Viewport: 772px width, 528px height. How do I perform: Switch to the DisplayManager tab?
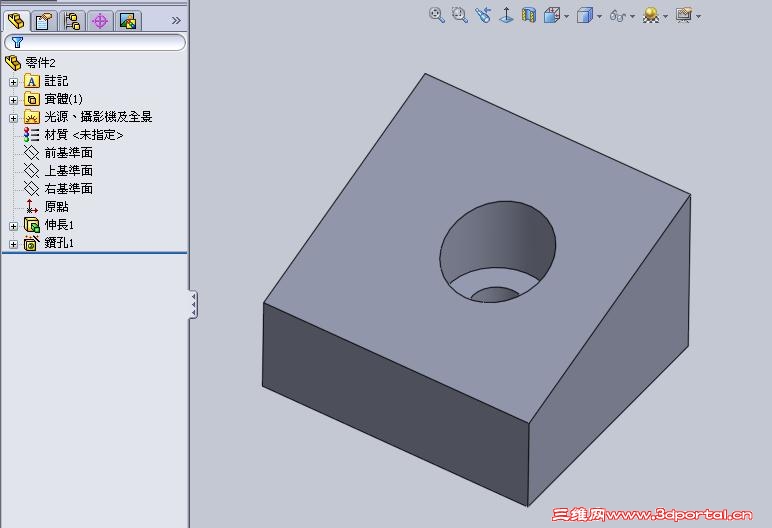click(128, 21)
